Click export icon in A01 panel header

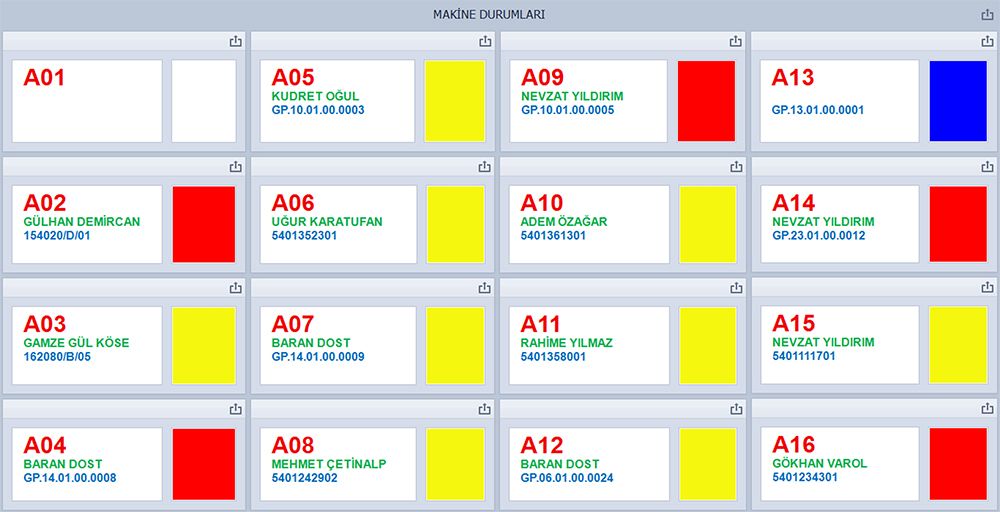[235, 41]
